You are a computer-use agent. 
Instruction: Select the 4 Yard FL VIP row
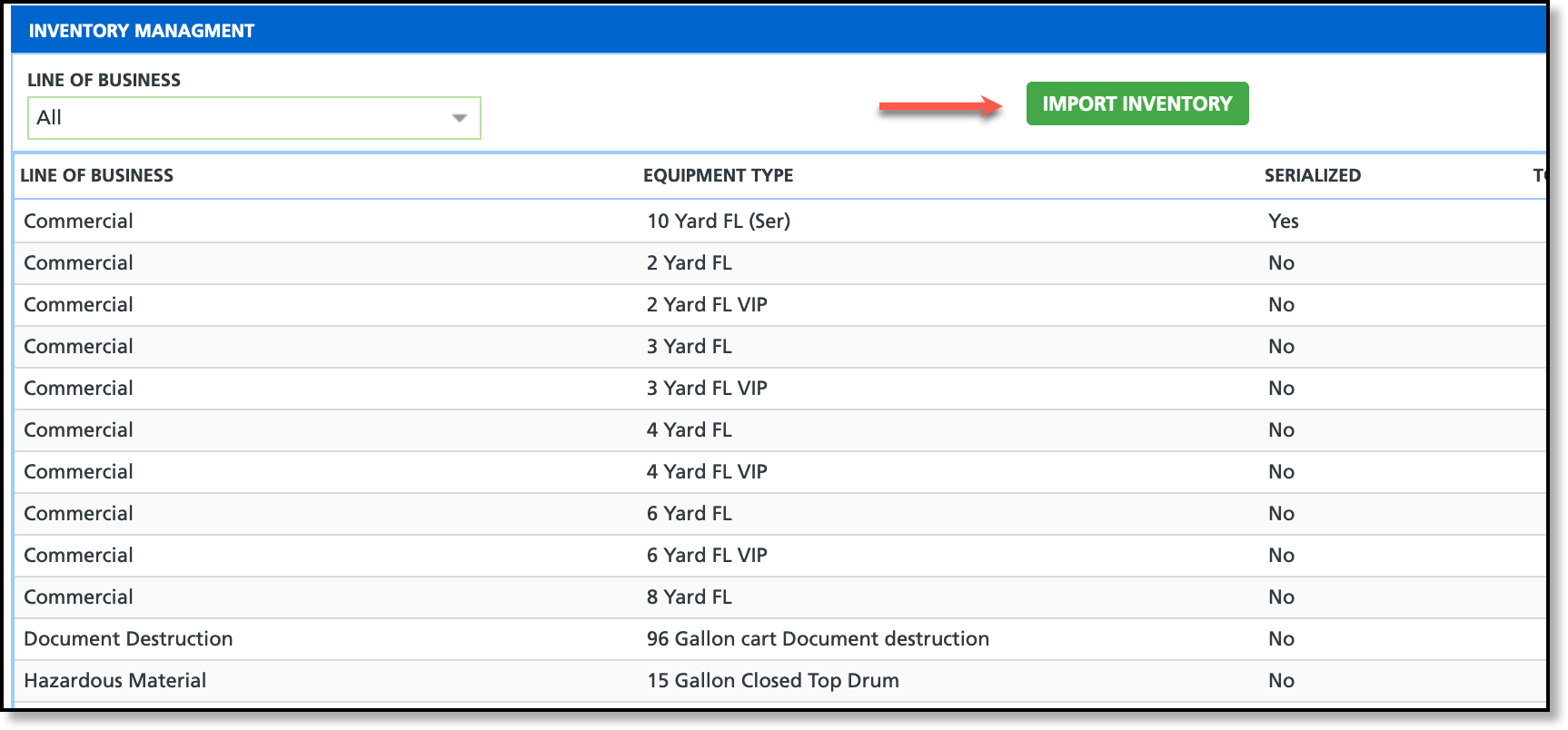[780, 471]
